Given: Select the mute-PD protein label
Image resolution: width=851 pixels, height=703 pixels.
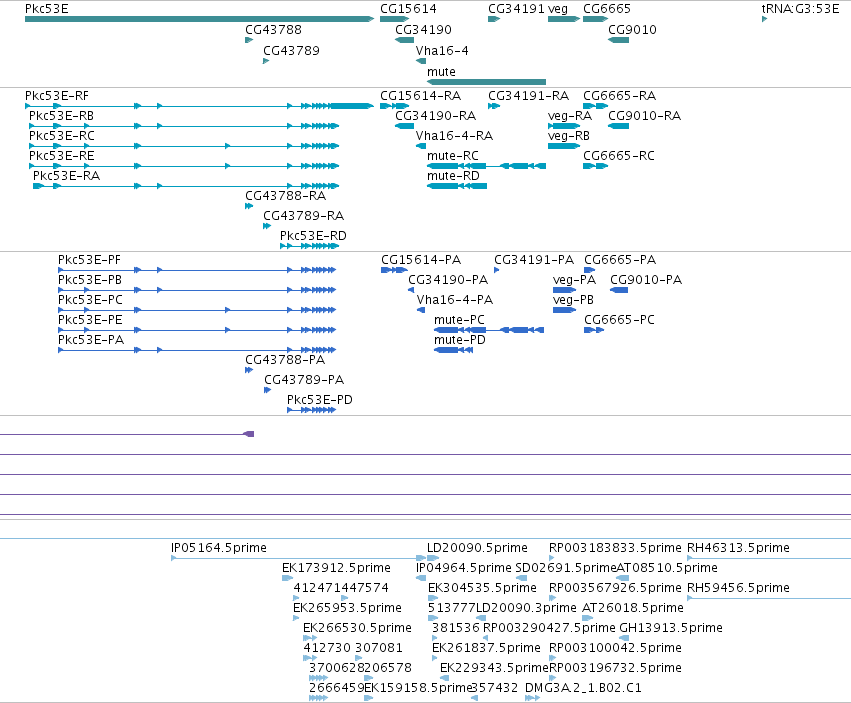Looking at the screenshot, I should (x=460, y=340).
